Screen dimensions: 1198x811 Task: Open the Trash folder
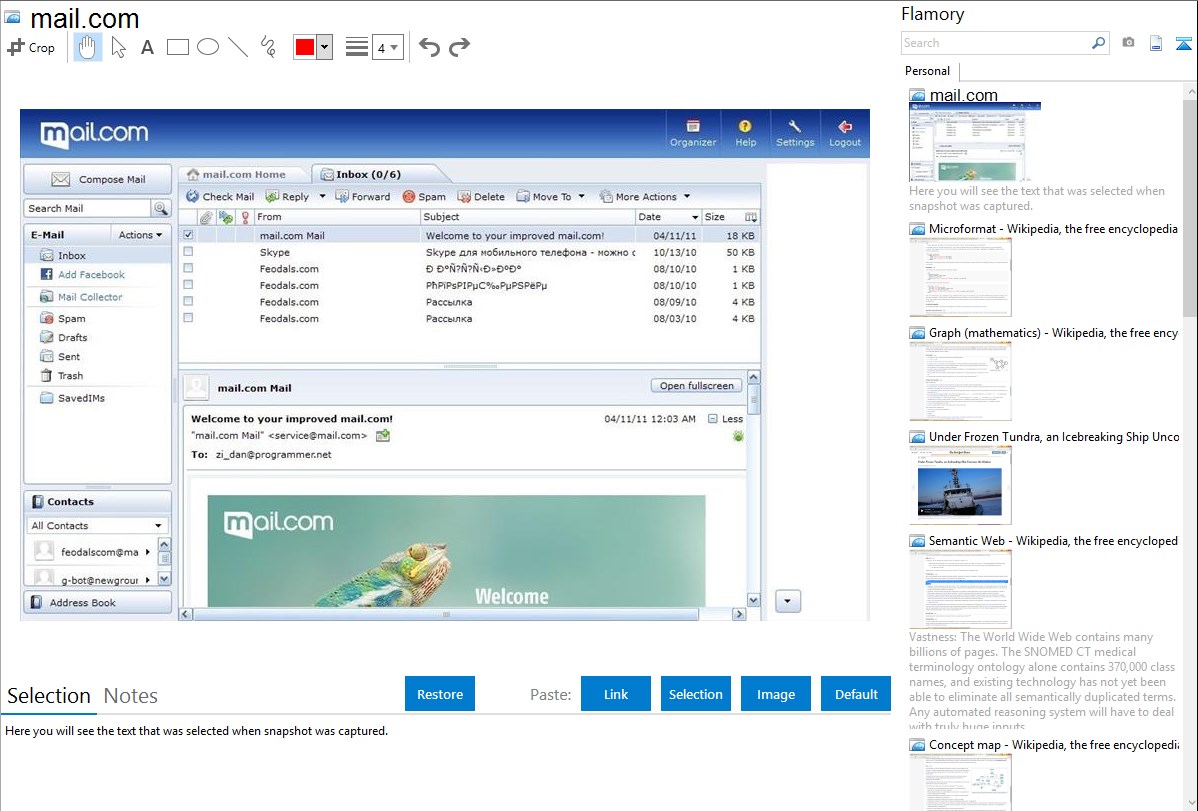70,375
